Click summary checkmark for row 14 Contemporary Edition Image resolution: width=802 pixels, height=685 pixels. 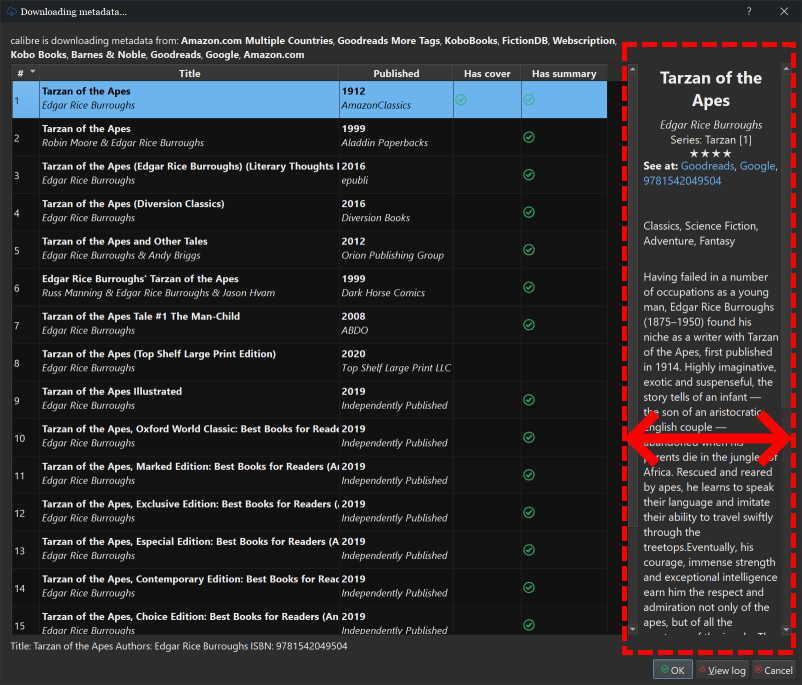pyautogui.click(x=529, y=587)
